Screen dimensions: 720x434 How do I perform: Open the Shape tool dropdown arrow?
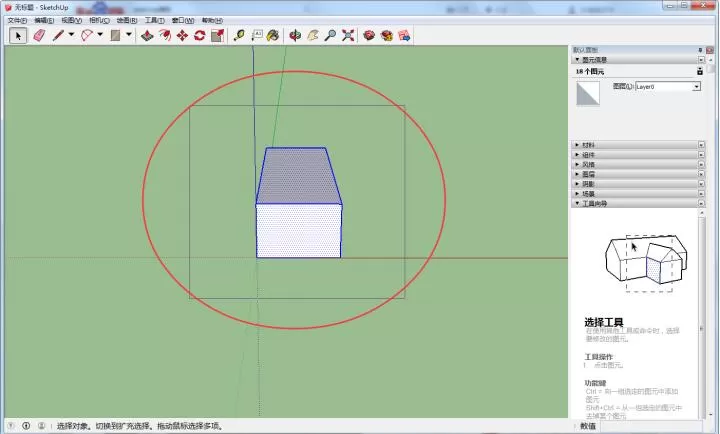pos(129,34)
